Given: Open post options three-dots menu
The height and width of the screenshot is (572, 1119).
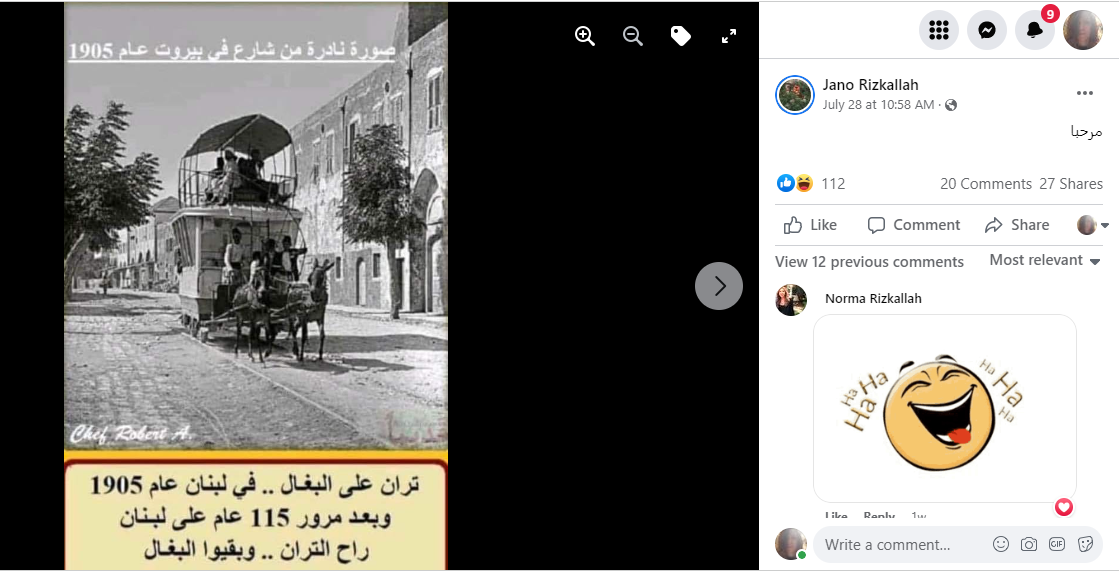Looking at the screenshot, I should pyautogui.click(x=1085, y=93).
